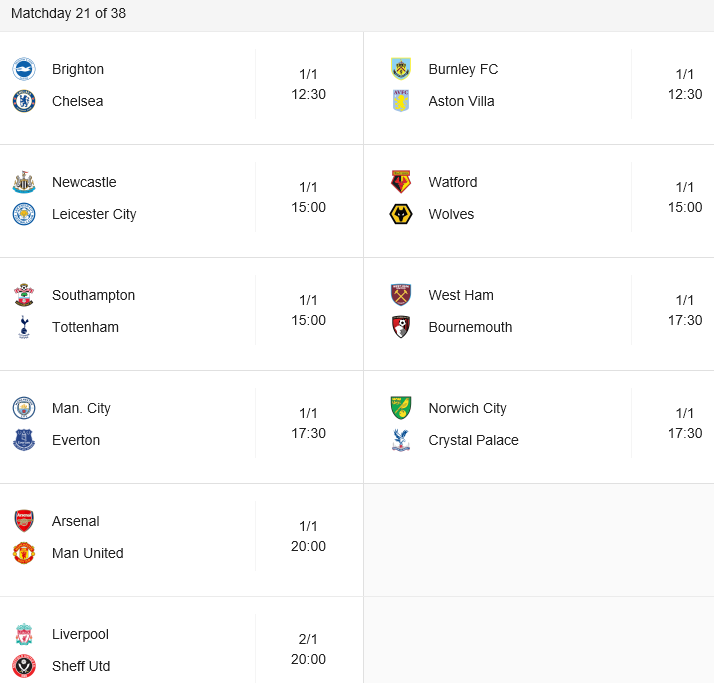
Task: Click the Matchday 21 of 38 header
Action: click(68, 14)
